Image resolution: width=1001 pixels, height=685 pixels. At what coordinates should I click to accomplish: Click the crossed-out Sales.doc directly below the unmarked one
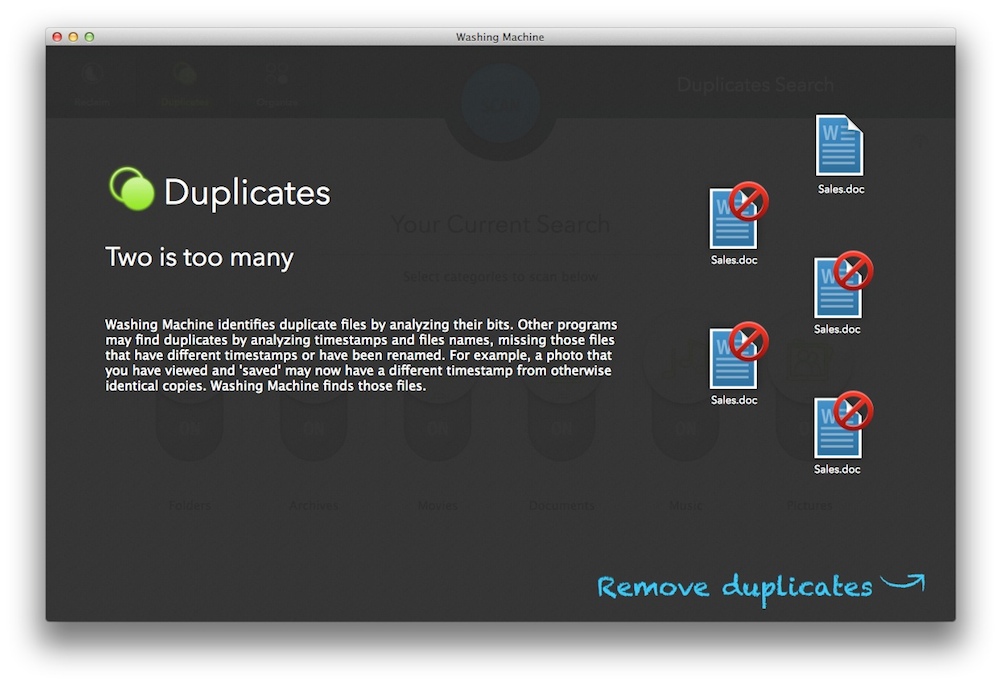[x=842, y=285]
